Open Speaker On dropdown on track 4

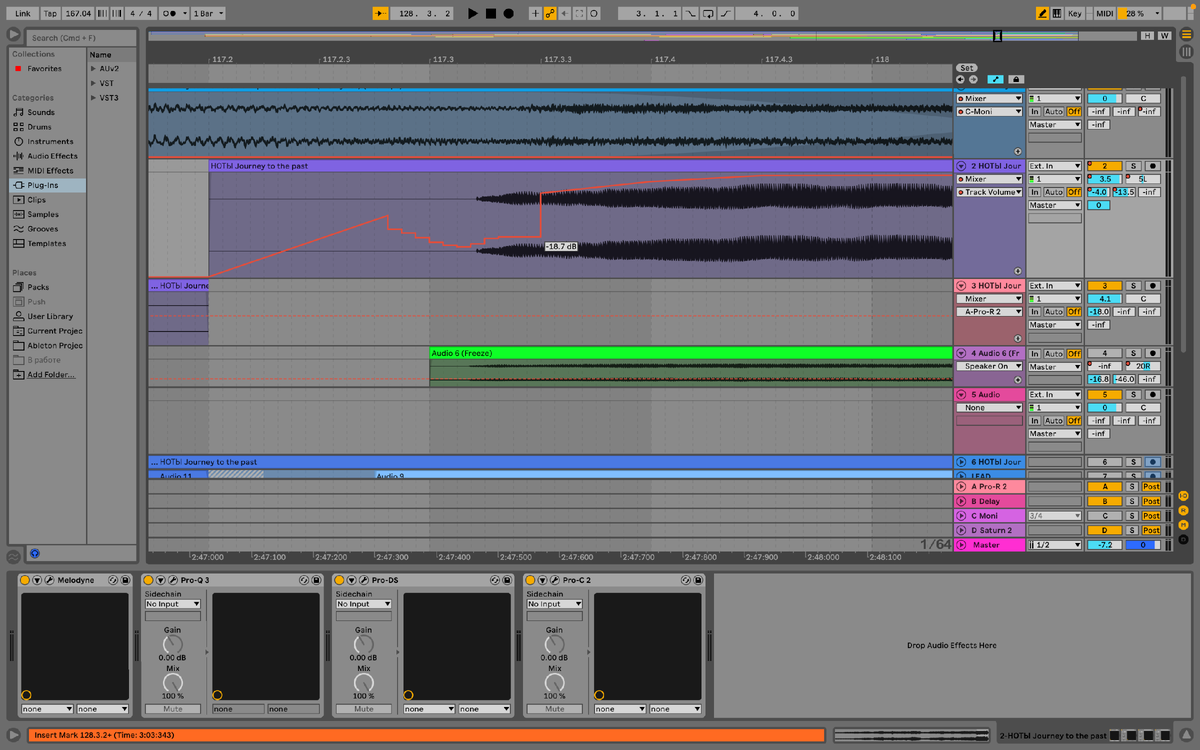pos(990,367)
